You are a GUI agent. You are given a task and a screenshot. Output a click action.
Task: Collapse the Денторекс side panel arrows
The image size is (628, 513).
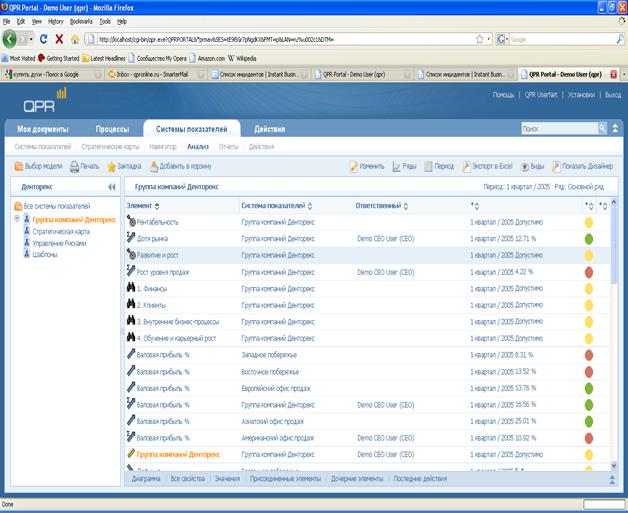[x=112, y=187]
